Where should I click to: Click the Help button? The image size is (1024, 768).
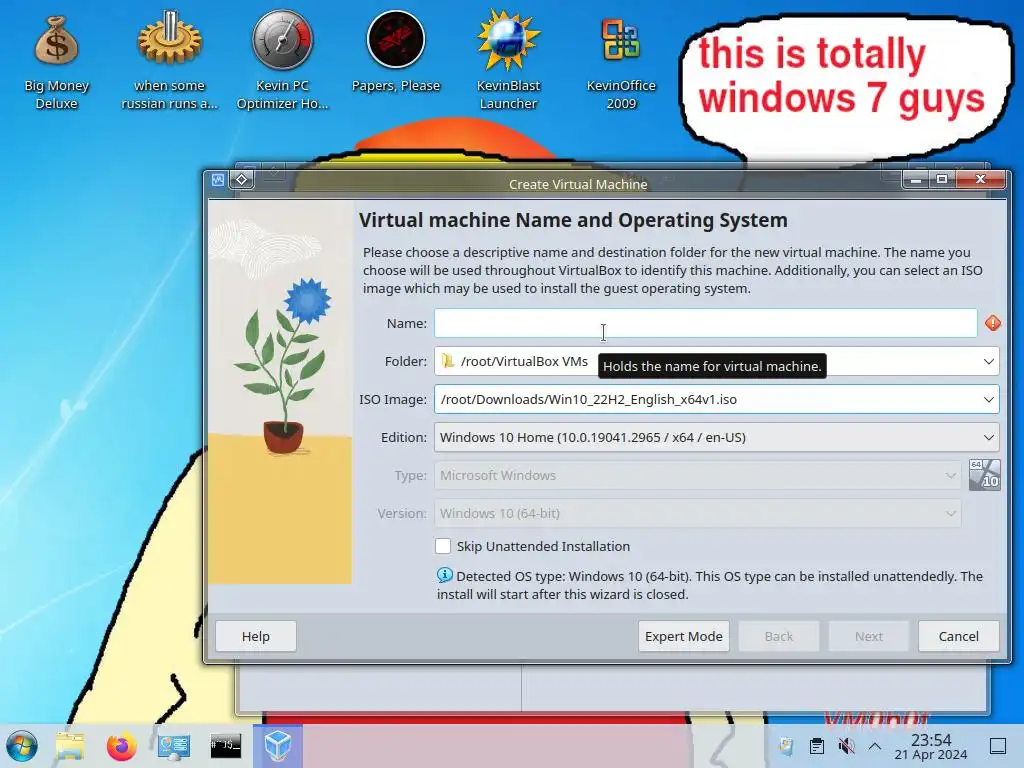[256, 636]
